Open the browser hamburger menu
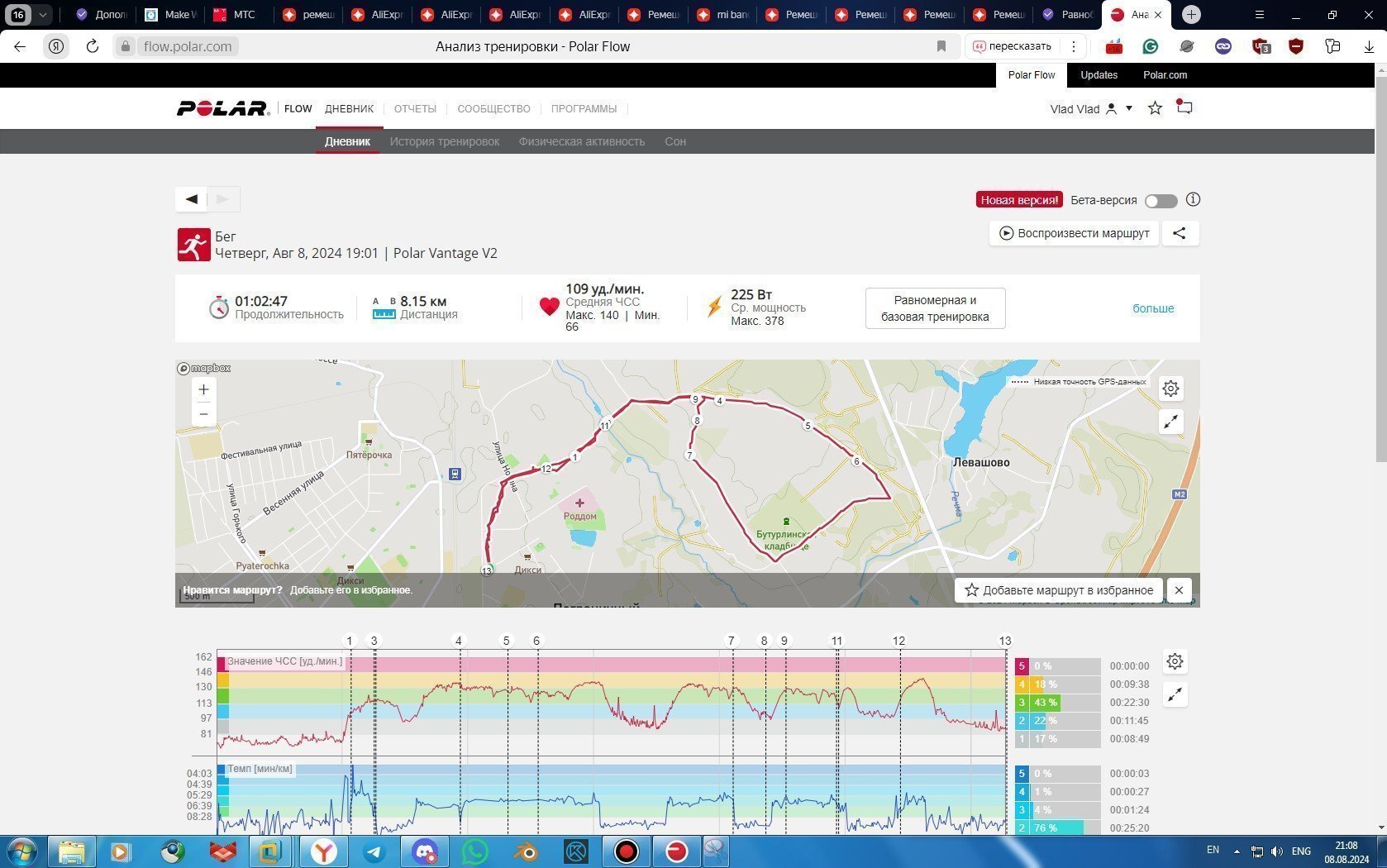1387x868 pixels. 1260,14
